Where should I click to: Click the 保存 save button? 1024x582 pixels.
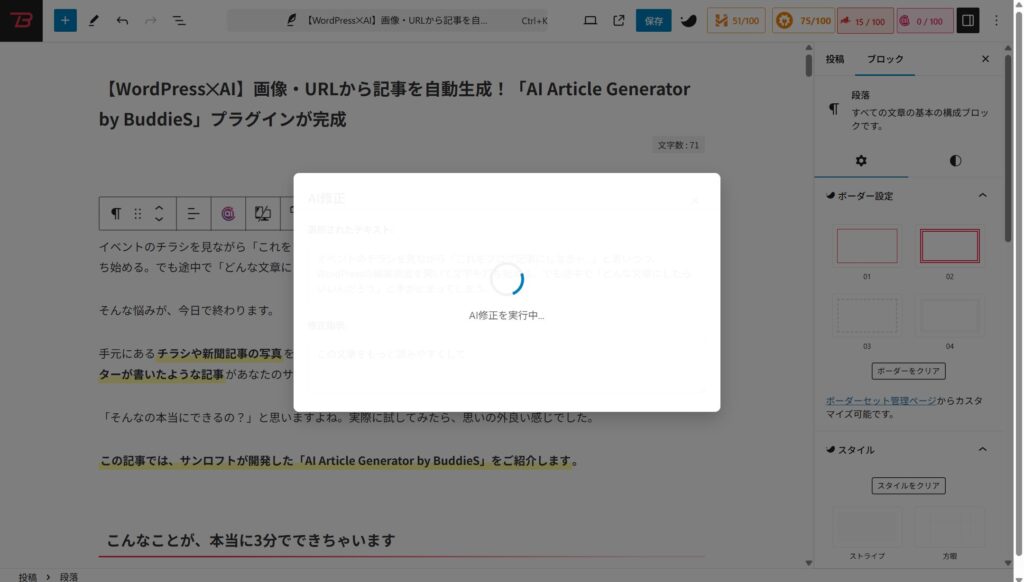coord(653,21)
